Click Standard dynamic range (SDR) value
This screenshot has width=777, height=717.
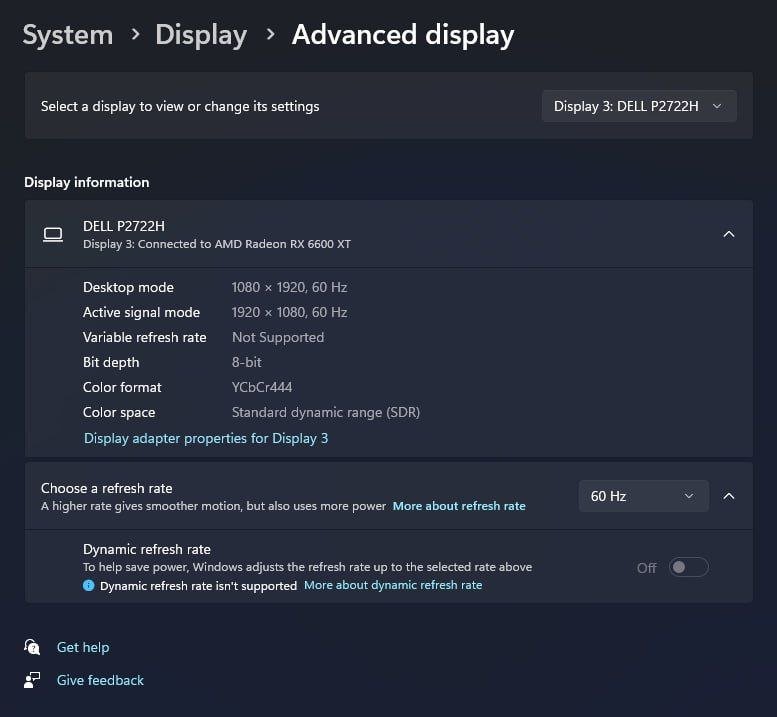[x=326, y=412]
